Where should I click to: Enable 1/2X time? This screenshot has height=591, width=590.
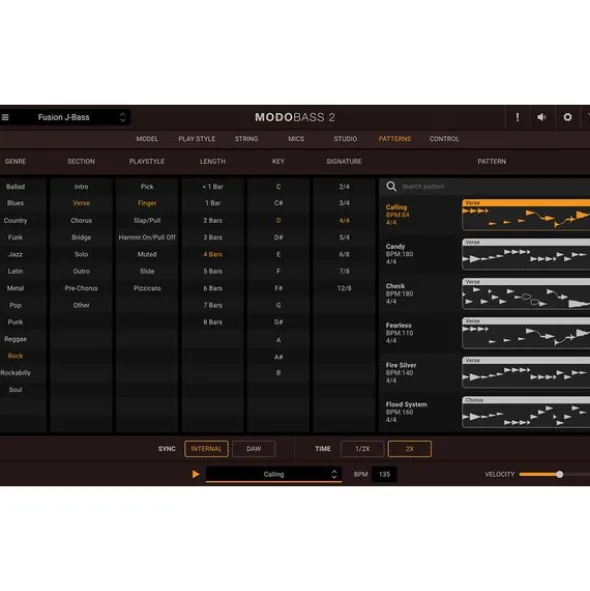point(362,449)
